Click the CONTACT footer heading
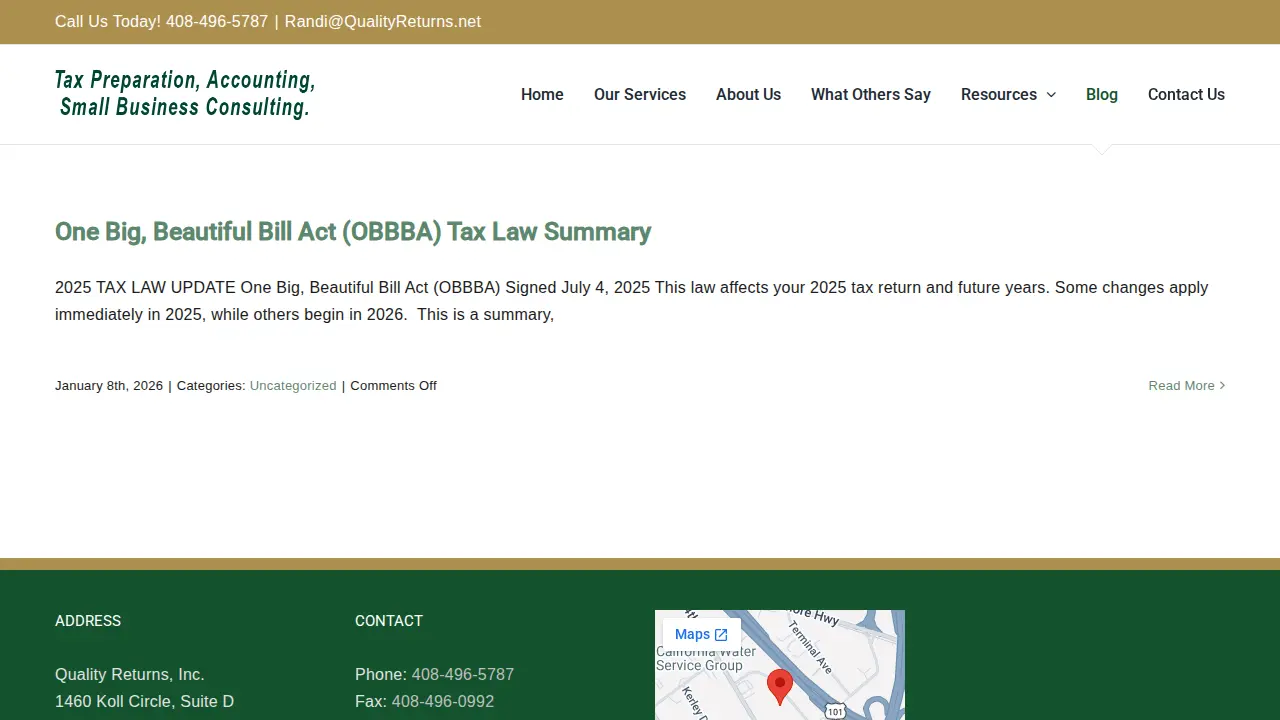 pos(389,621)
